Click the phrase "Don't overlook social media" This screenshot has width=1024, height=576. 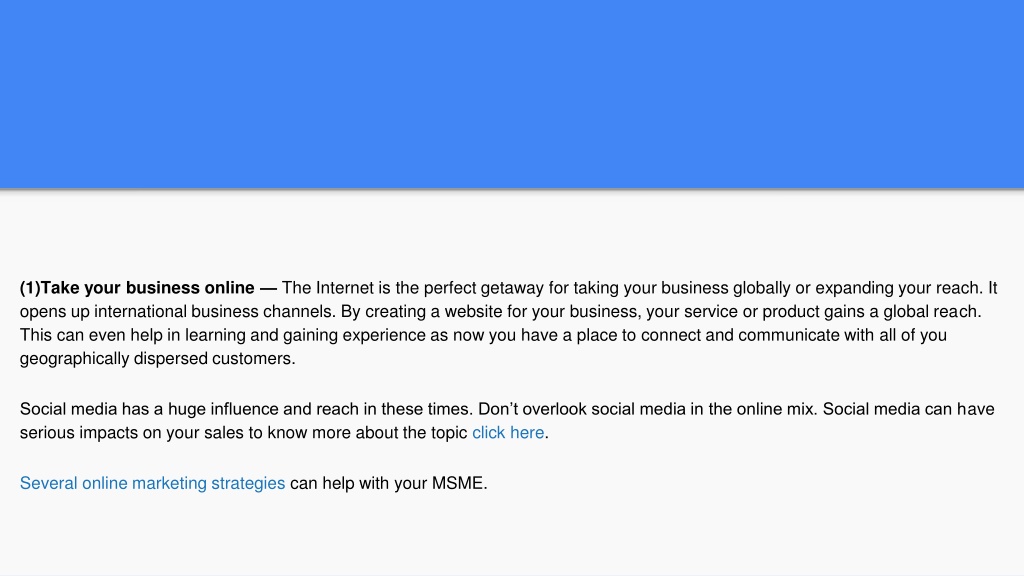[x=574, y=409]
